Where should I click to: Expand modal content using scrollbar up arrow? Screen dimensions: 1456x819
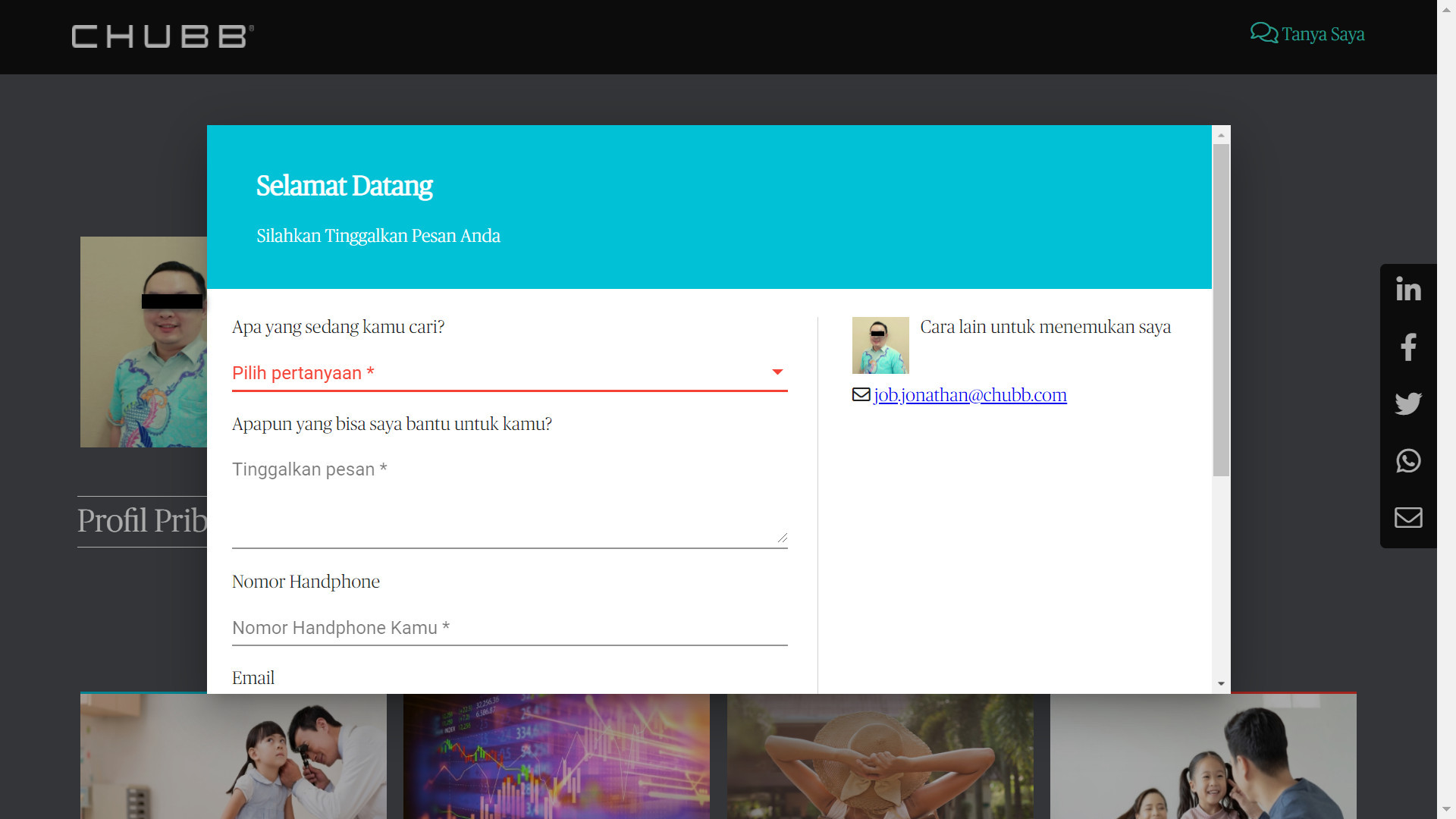point(1220,134)
